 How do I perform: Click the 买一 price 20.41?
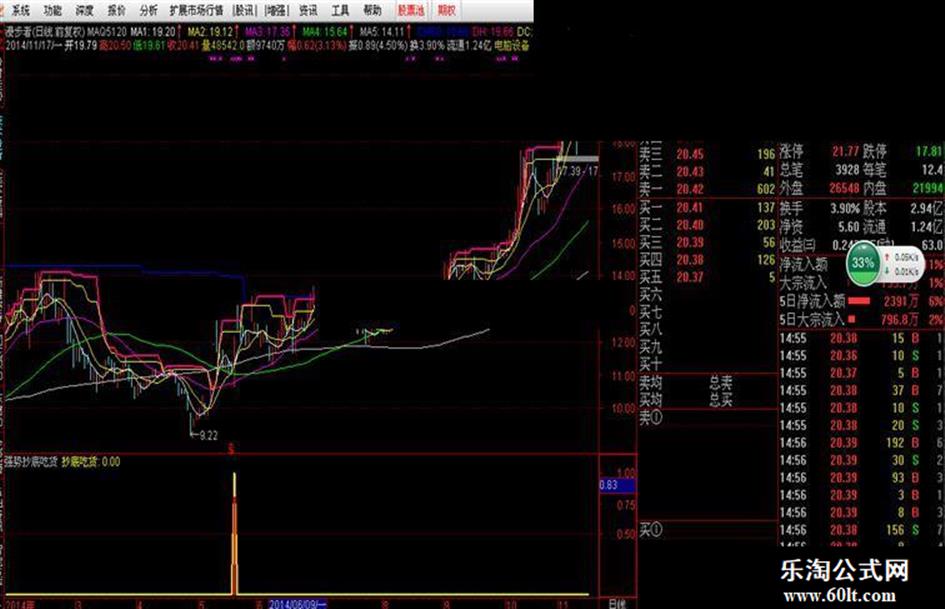coord(689,208)
